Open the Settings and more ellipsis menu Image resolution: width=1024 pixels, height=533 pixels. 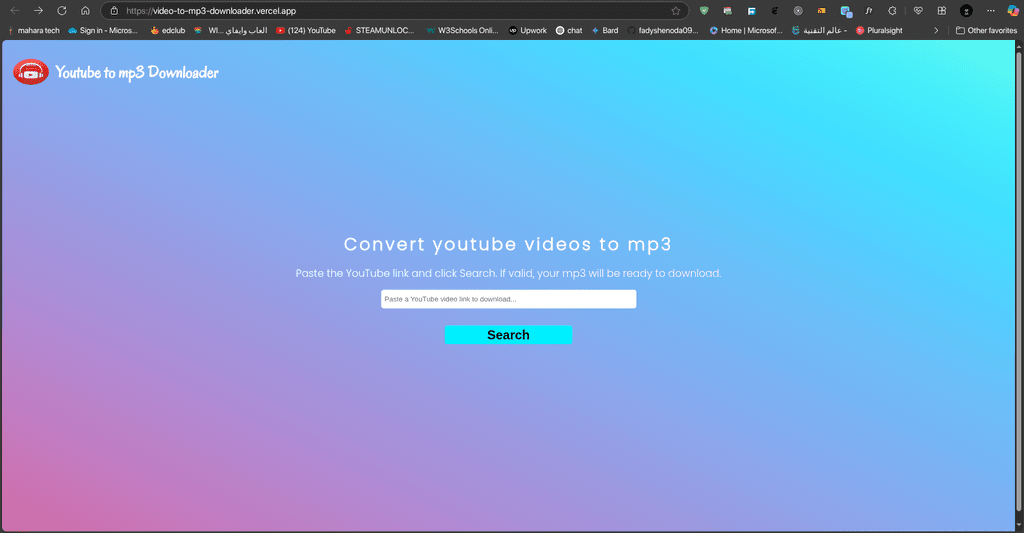pos(991,10)
